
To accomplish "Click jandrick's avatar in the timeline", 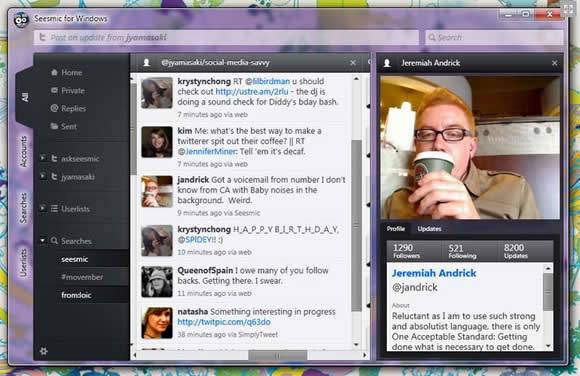I will pyautogui.click(x=157, y=191).
